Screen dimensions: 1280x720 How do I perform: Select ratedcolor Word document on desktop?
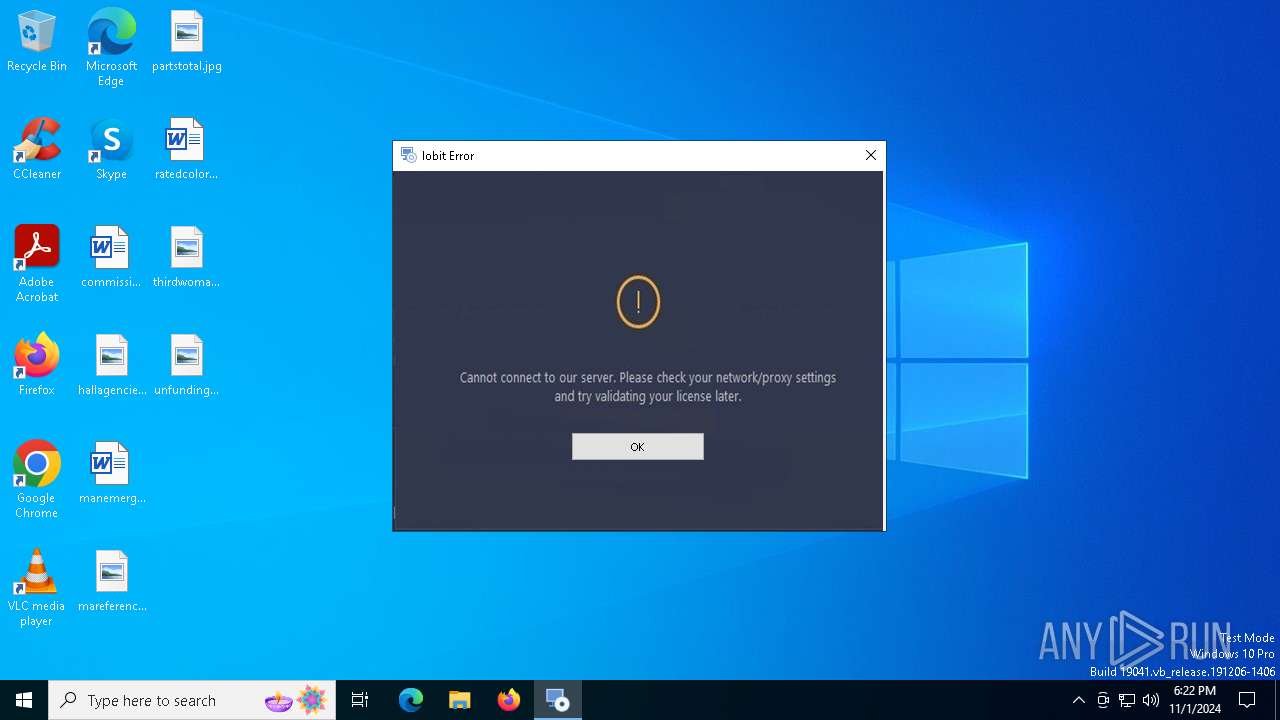click(187, 150)
